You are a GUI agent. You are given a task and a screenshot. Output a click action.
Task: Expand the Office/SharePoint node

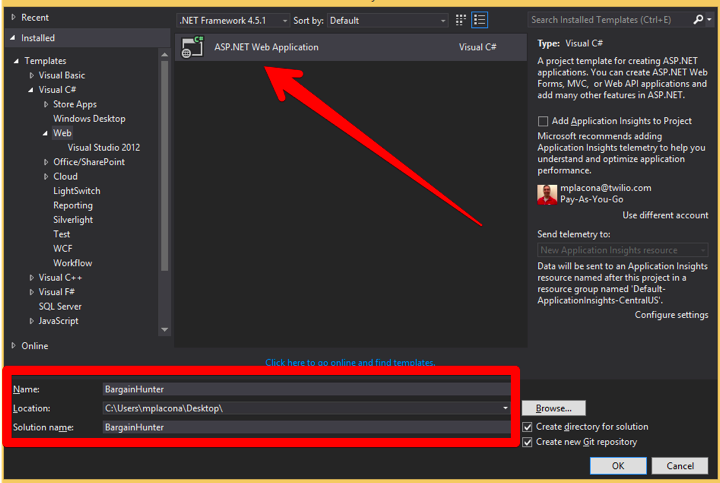click(x=45, y=162)
